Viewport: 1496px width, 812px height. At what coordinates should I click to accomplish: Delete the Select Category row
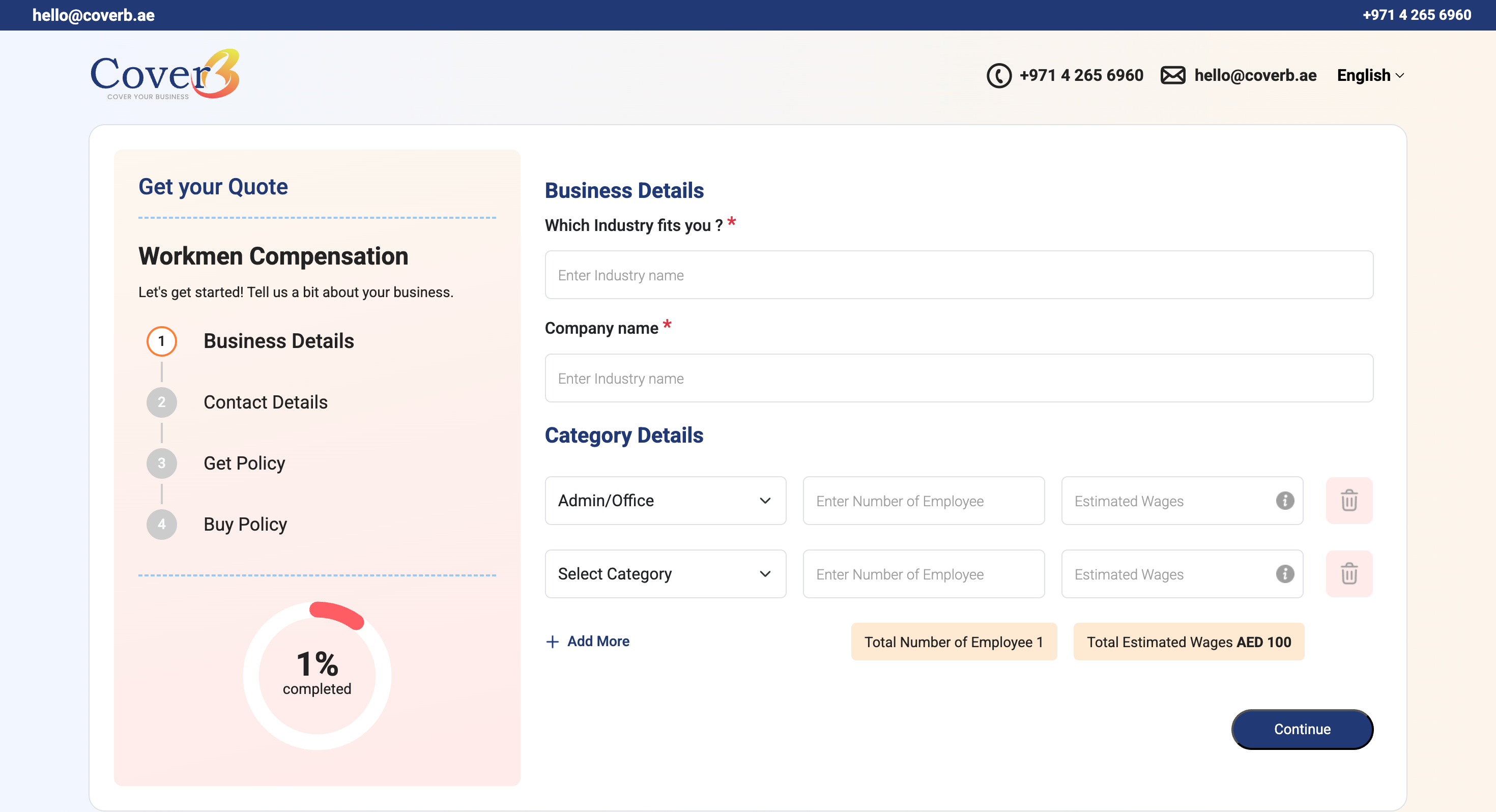[1348, 574]
